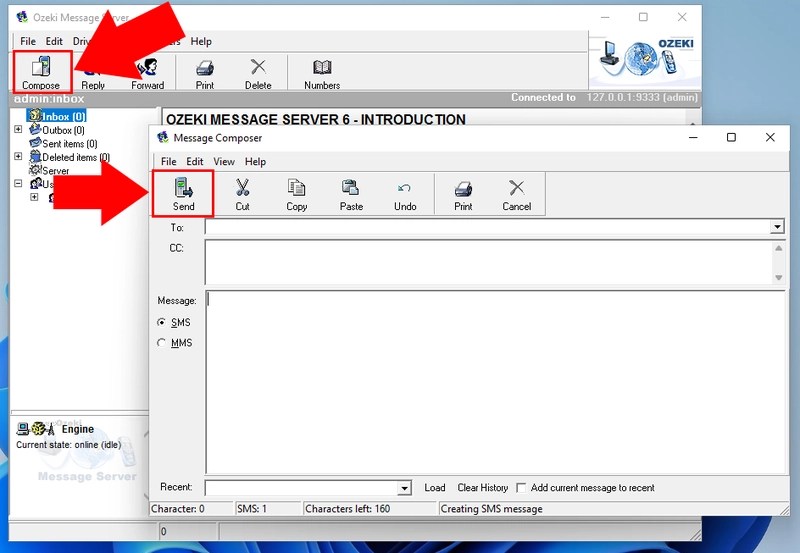Image resolution: width=800 pixels, height=553 pixels.
Task: Select the Inbox (0) folder
Action: (63, 116)
